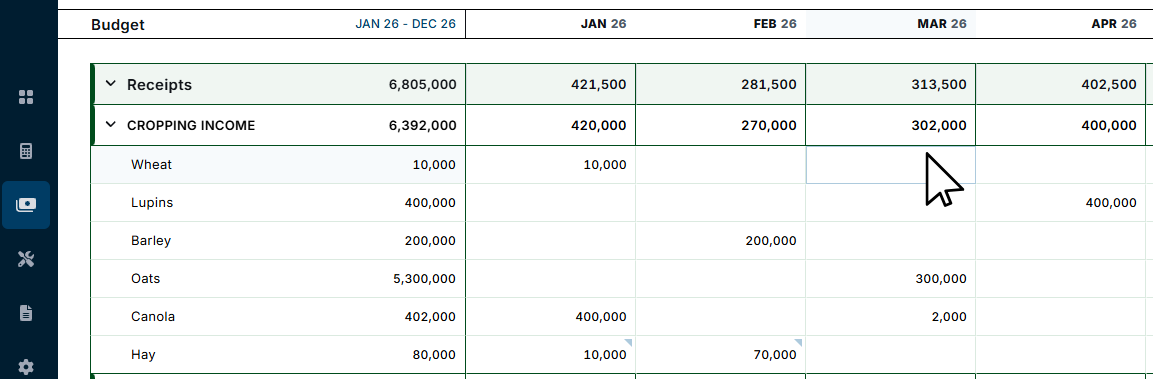Click Receipts JAN 26 total 421,500
The image size is (1153, 379).
[599, 85]
